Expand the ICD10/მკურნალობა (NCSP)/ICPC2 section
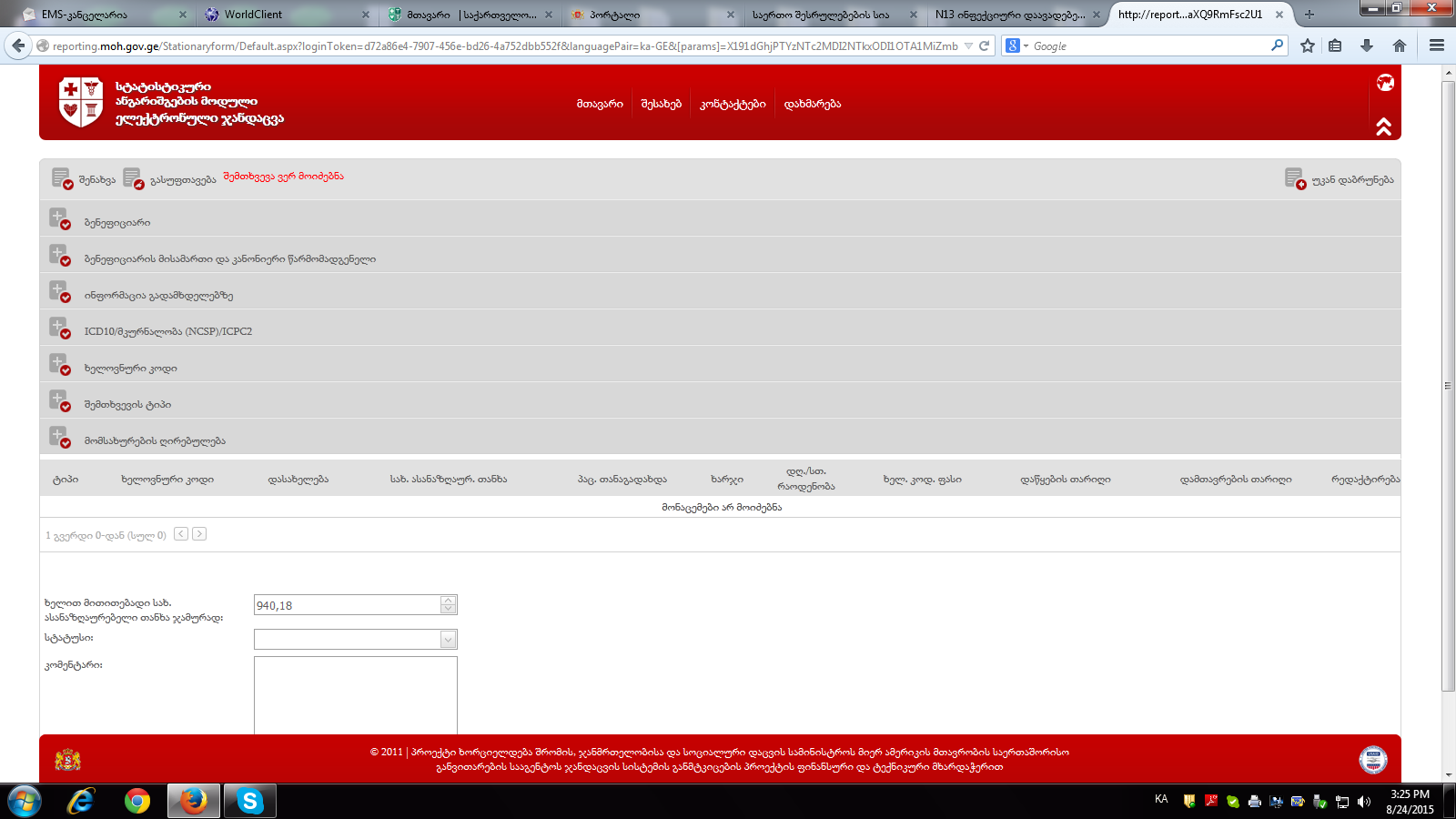Viewport: 1456px width, 819px height. click(59, 329)
